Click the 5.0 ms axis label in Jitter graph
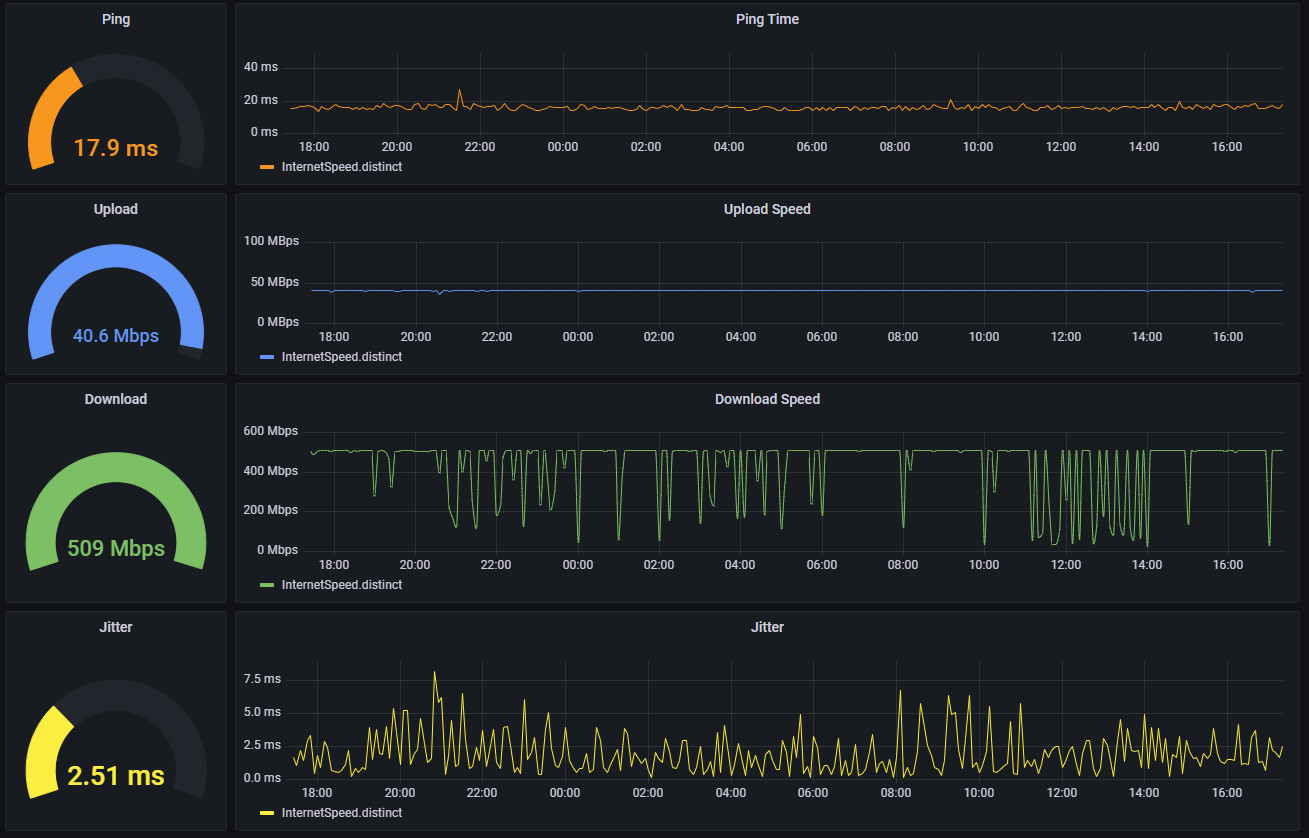 pos(262,712)
